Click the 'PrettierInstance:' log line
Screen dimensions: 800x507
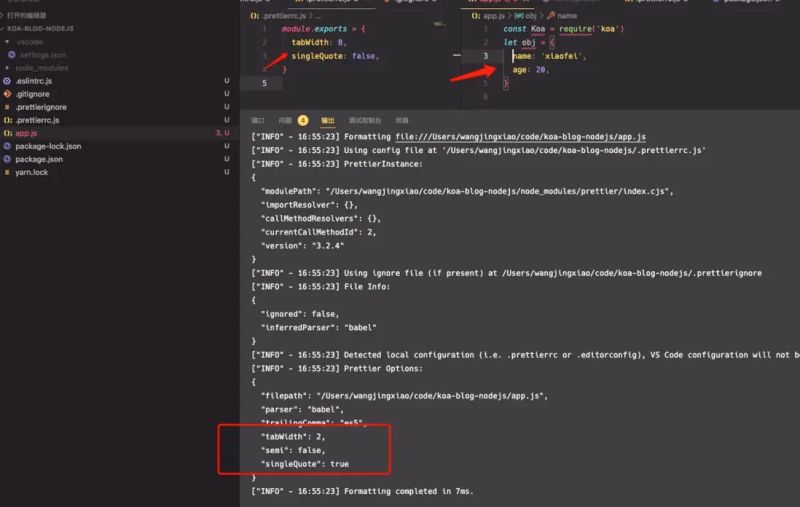[x=337, y=164]
